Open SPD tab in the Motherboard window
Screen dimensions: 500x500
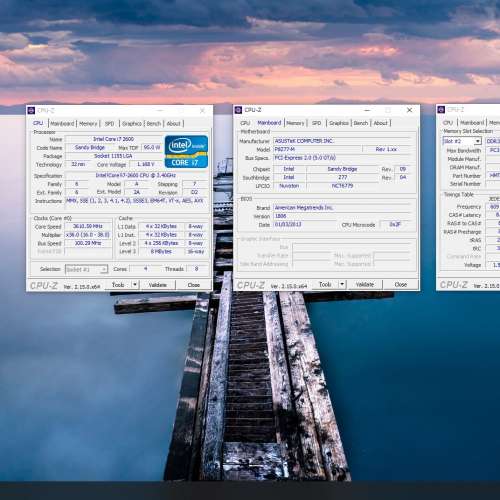(316, 123)
